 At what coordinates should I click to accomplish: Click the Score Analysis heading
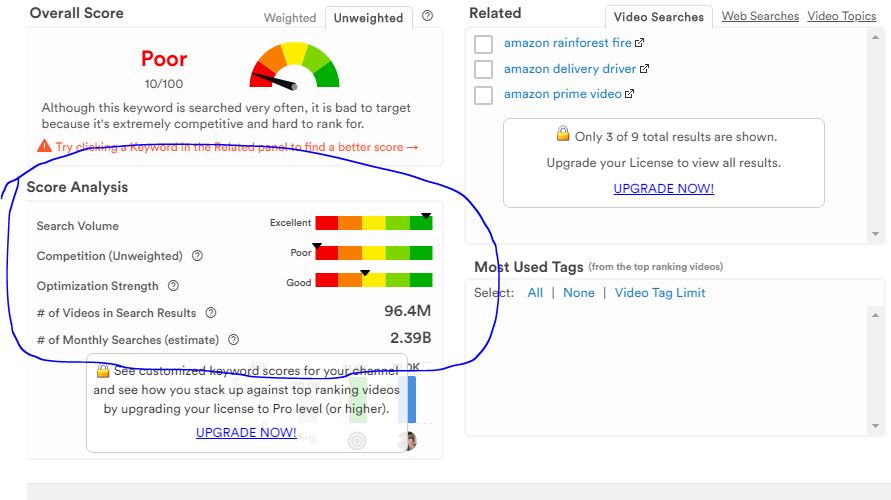(x=77, y=187)
